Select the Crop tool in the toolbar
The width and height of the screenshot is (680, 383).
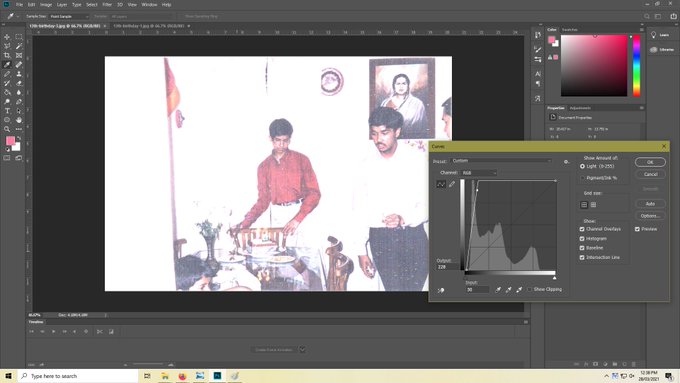(x=7, y=55)
